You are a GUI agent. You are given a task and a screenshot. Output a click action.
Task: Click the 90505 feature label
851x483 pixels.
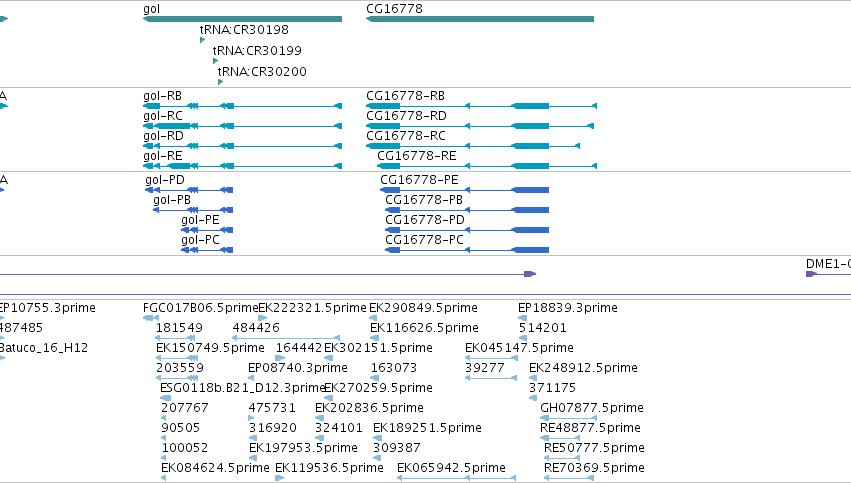click(181, 428)
